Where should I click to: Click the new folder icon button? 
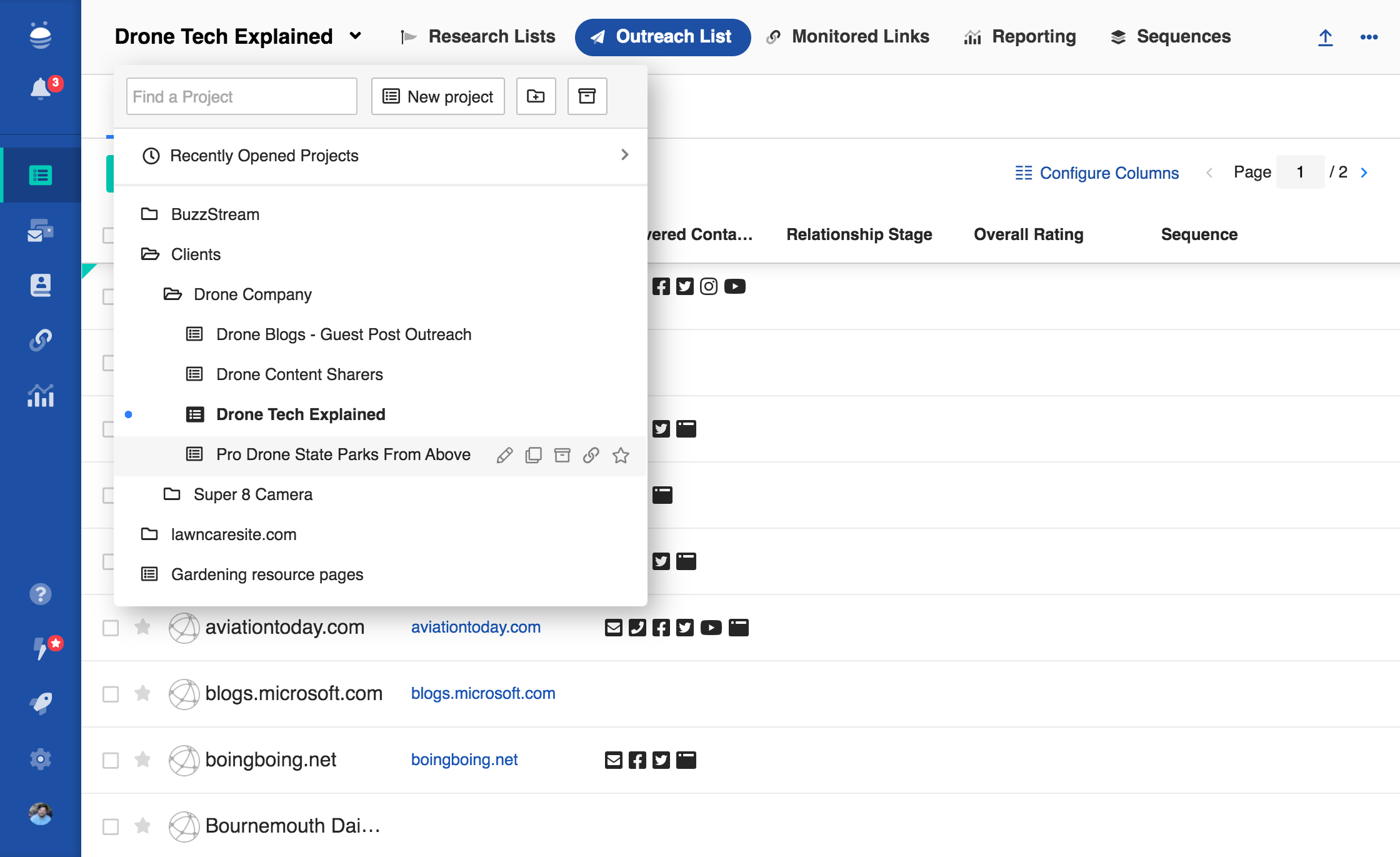point(536,96)
